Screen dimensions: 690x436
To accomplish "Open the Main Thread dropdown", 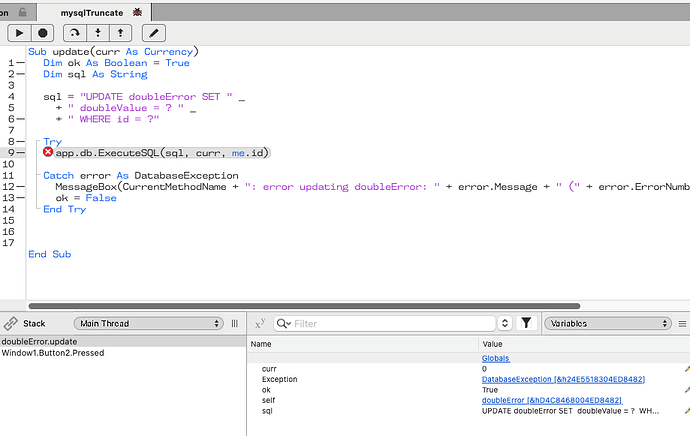I will (149, 323).
